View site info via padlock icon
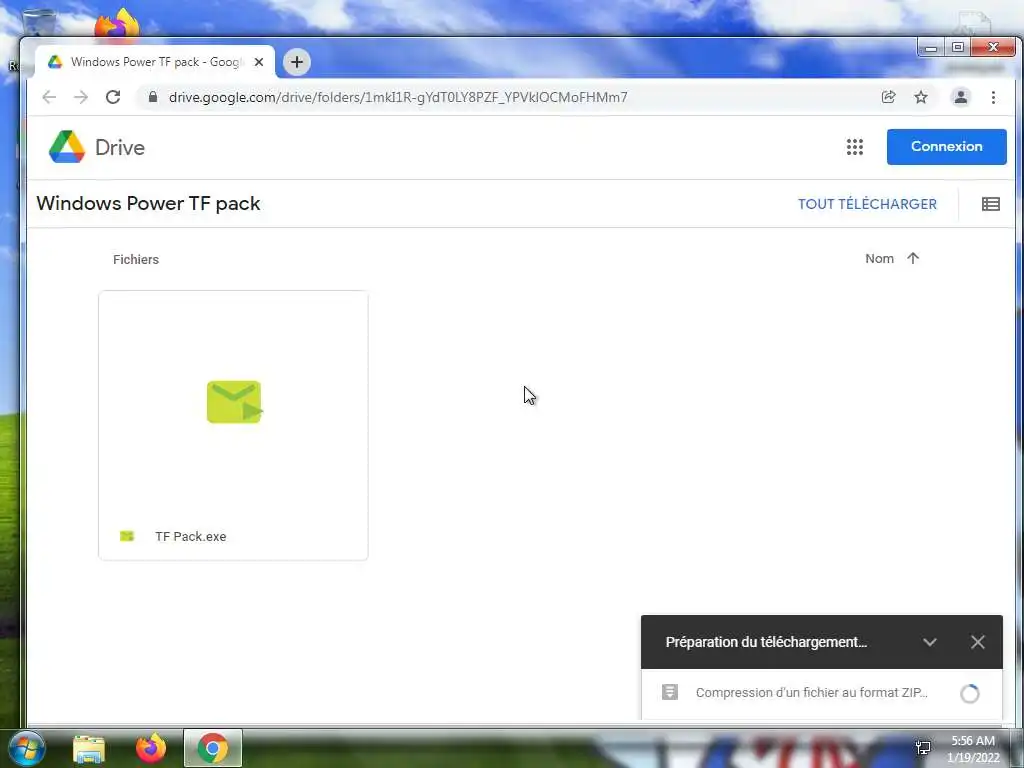1024x768 pixels. tap(153, 97)
